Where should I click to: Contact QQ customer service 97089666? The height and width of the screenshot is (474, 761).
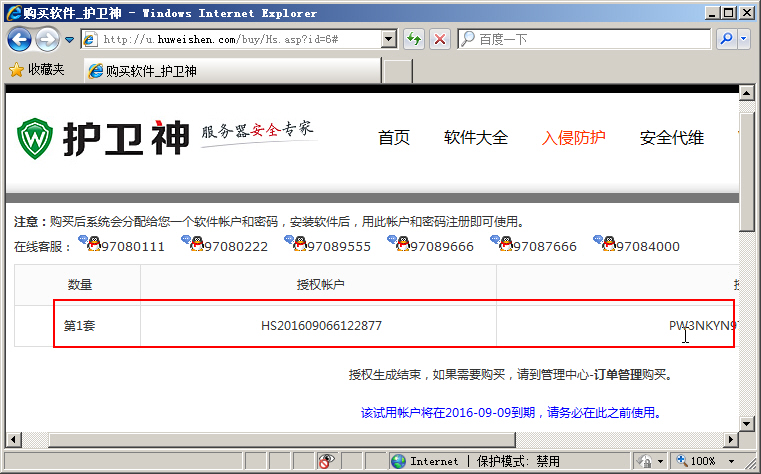pos(430,244)
